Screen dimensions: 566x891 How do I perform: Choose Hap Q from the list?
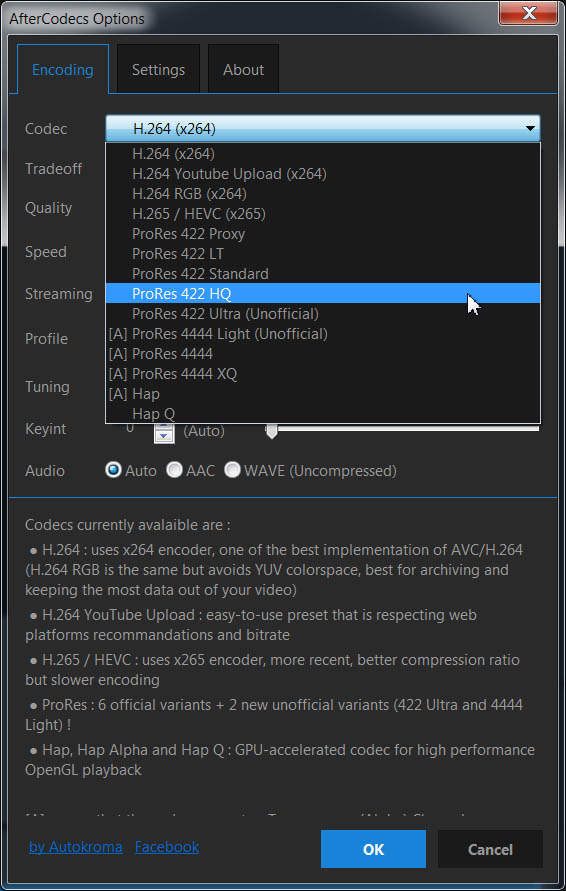(323, 413)
